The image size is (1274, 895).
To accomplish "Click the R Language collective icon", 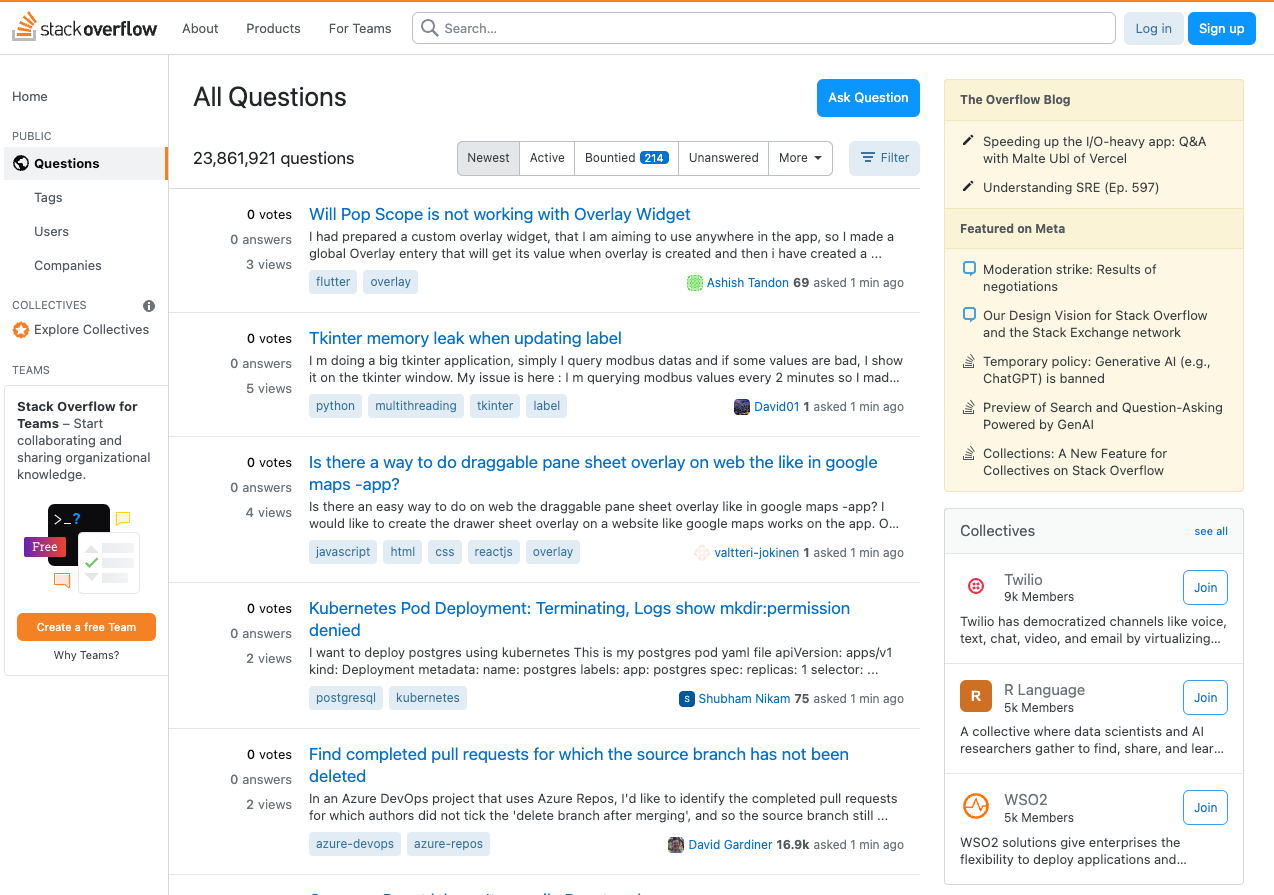I will 975,696.
